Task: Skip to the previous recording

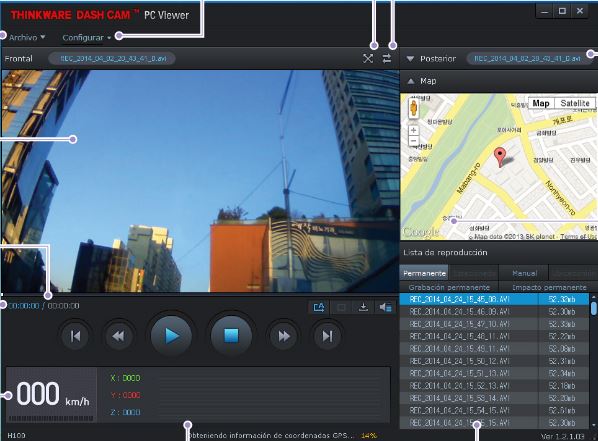Action: (x=76, y=336)
